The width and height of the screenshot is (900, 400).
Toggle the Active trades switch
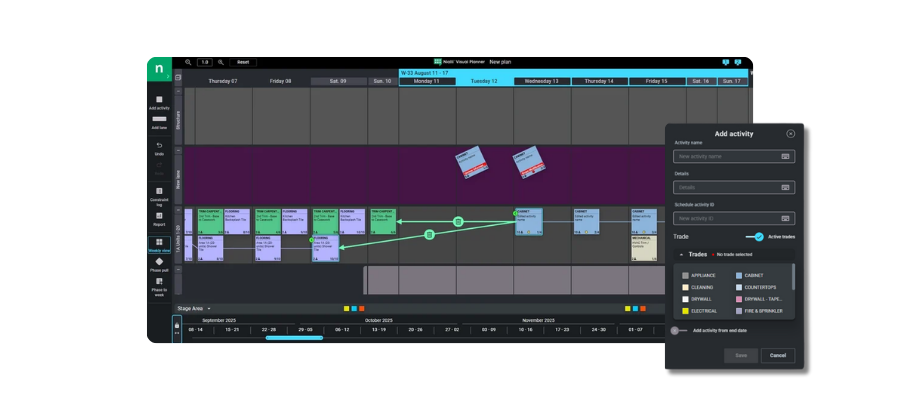click(757, 237)
